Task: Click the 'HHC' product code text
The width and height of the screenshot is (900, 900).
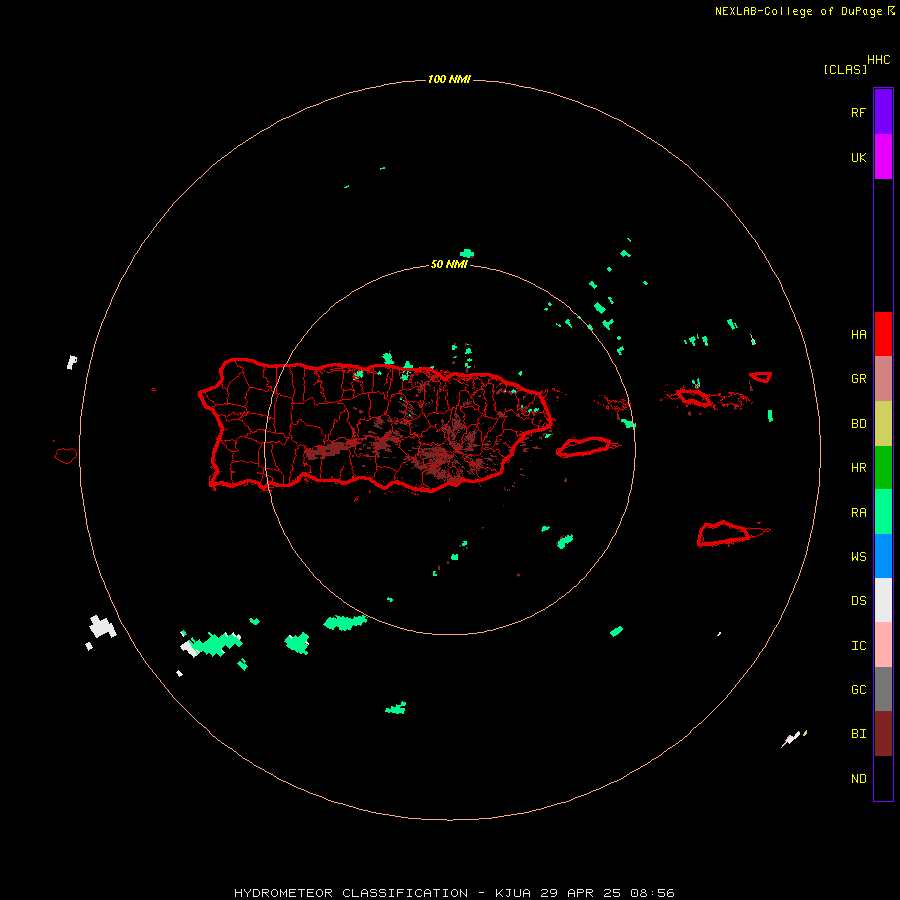Action: pos(879,60)
